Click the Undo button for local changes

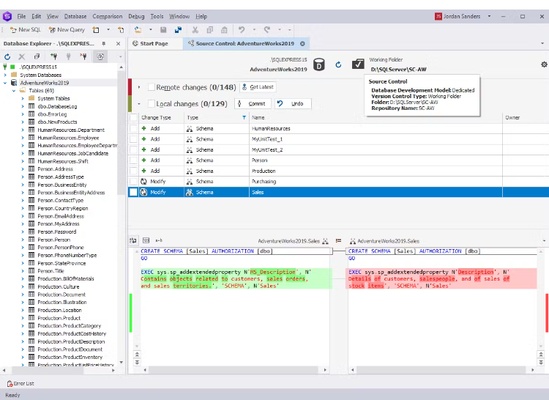click(x=292, y=104)
